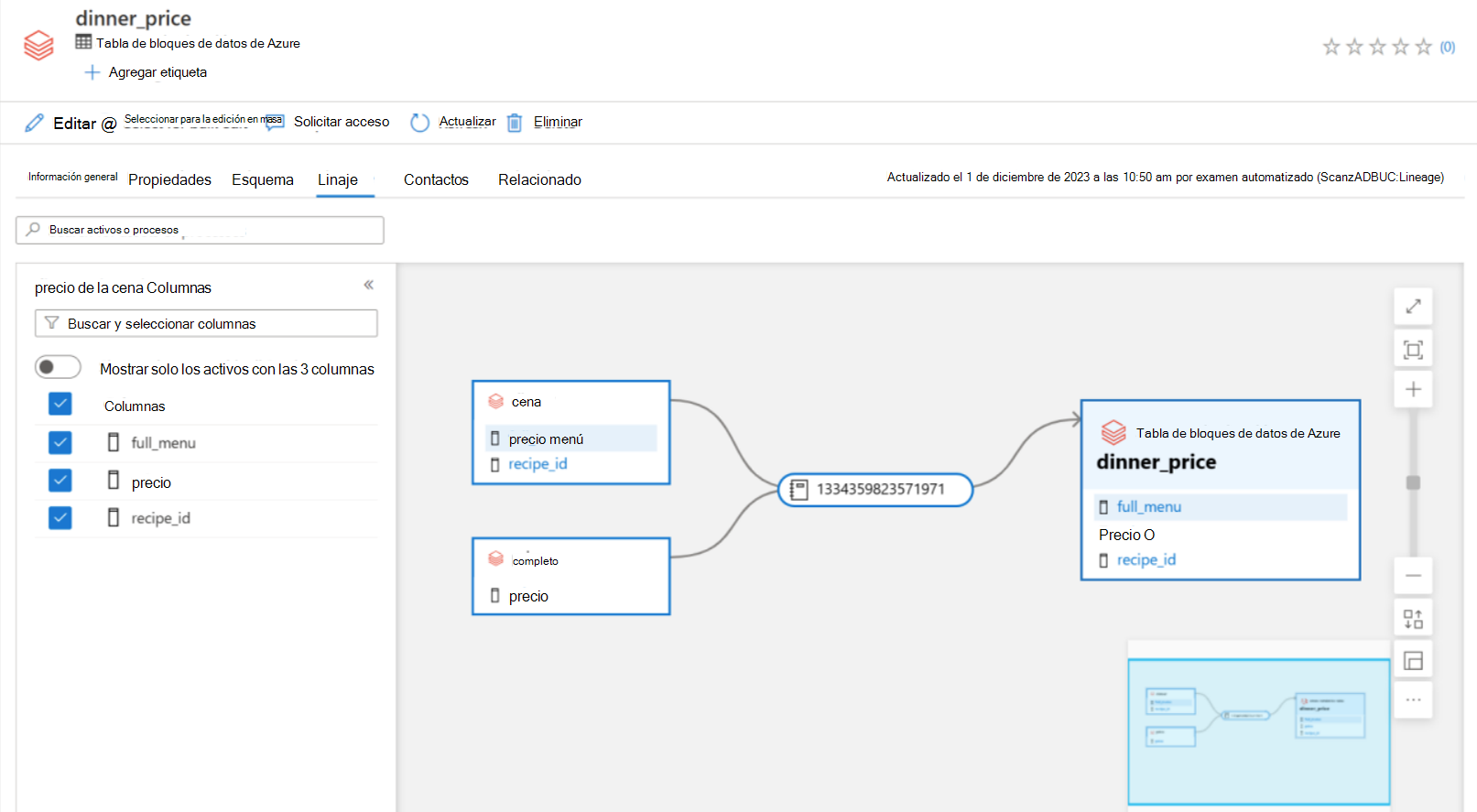Collapse the columns panel with double chevron

click(x=368, y=285)
